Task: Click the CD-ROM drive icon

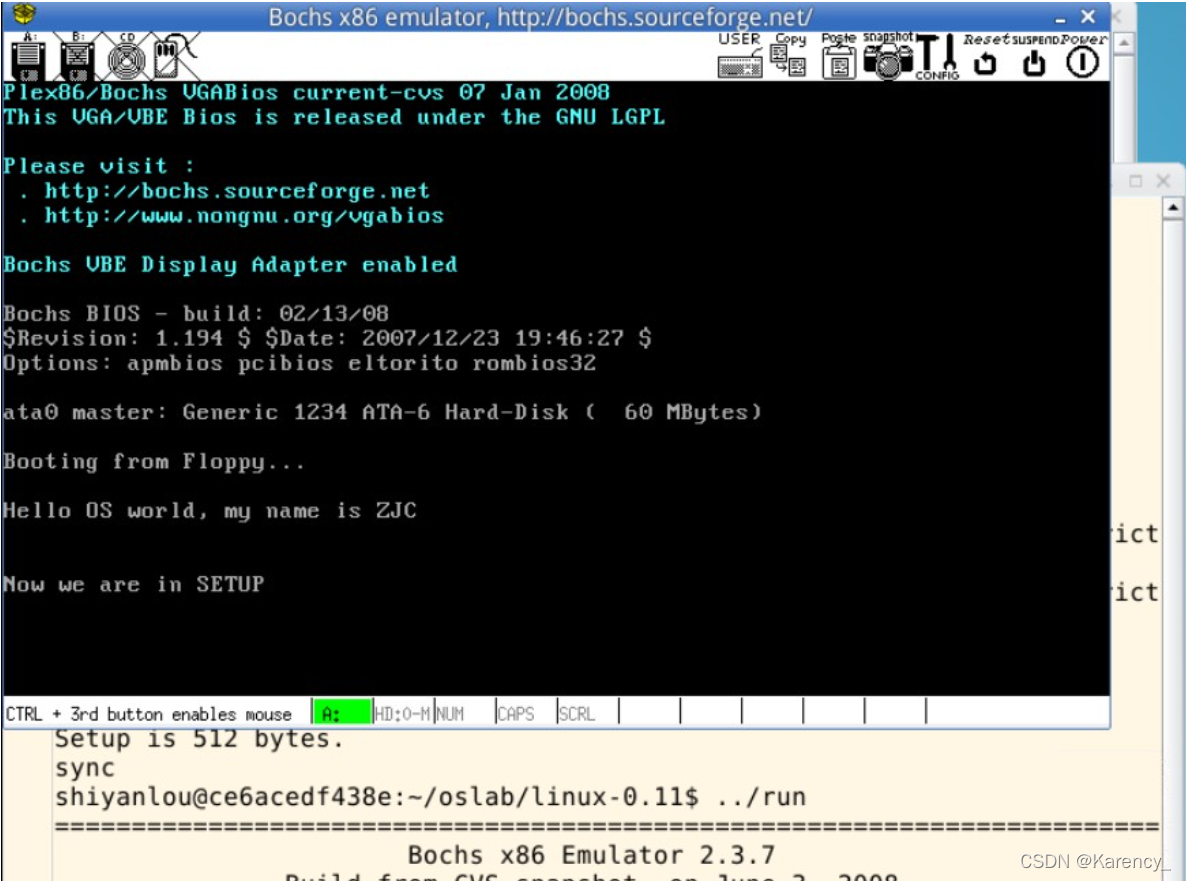Action: pyautogui.click(x=126, y=57)
